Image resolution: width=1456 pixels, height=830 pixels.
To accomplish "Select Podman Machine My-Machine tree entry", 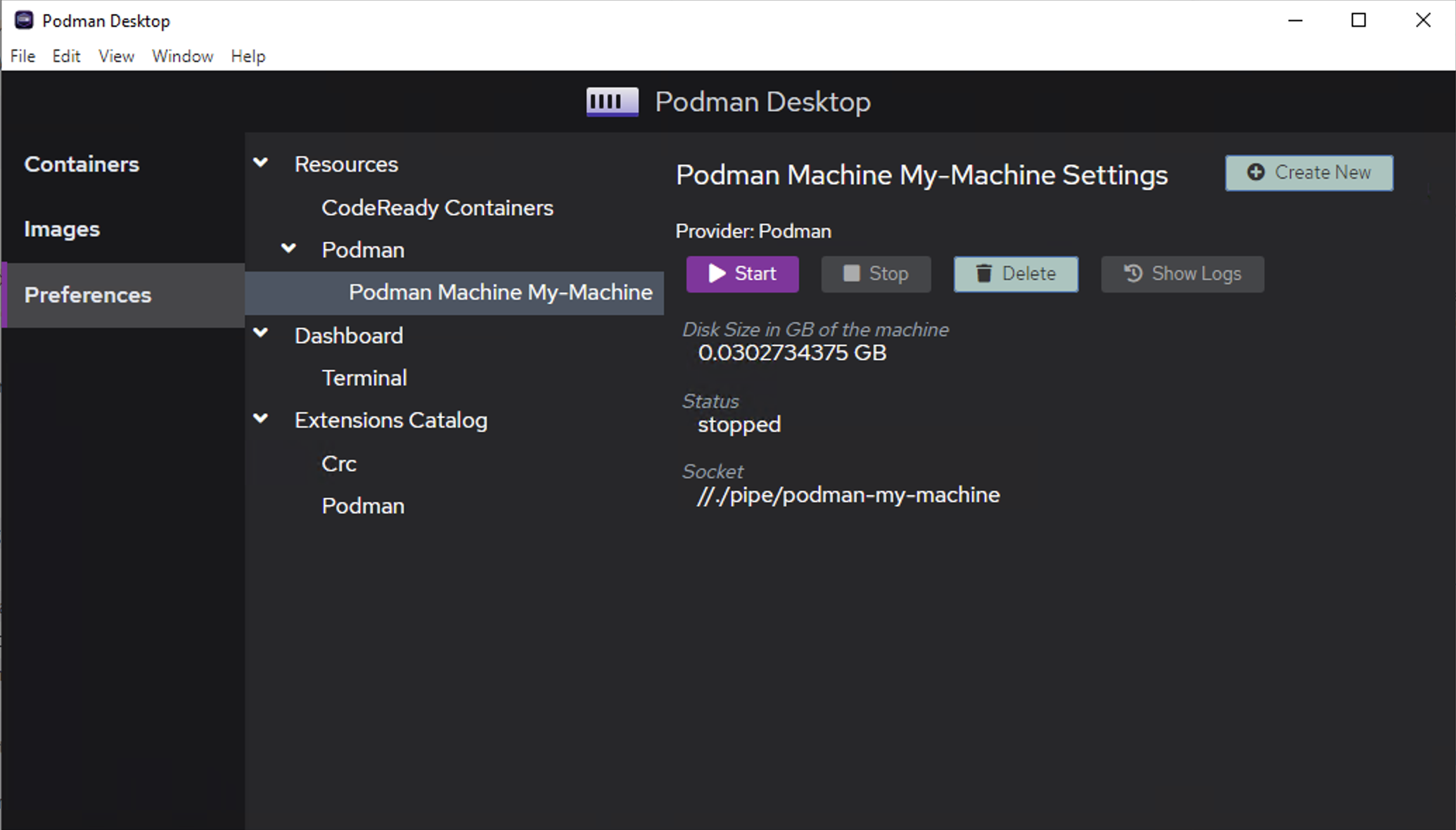I will [x=500, y=293].
